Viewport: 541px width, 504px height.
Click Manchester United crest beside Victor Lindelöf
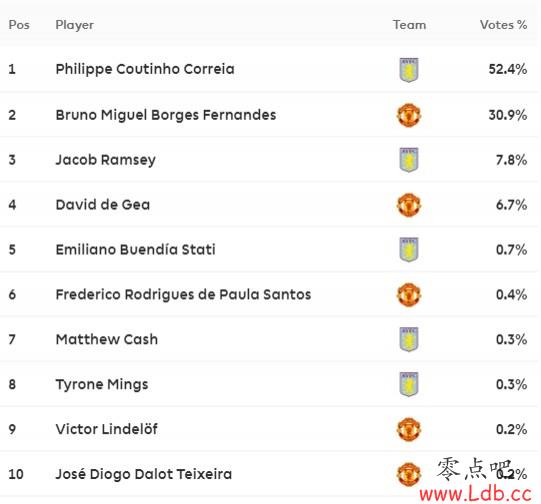click(x=409, y=429)
